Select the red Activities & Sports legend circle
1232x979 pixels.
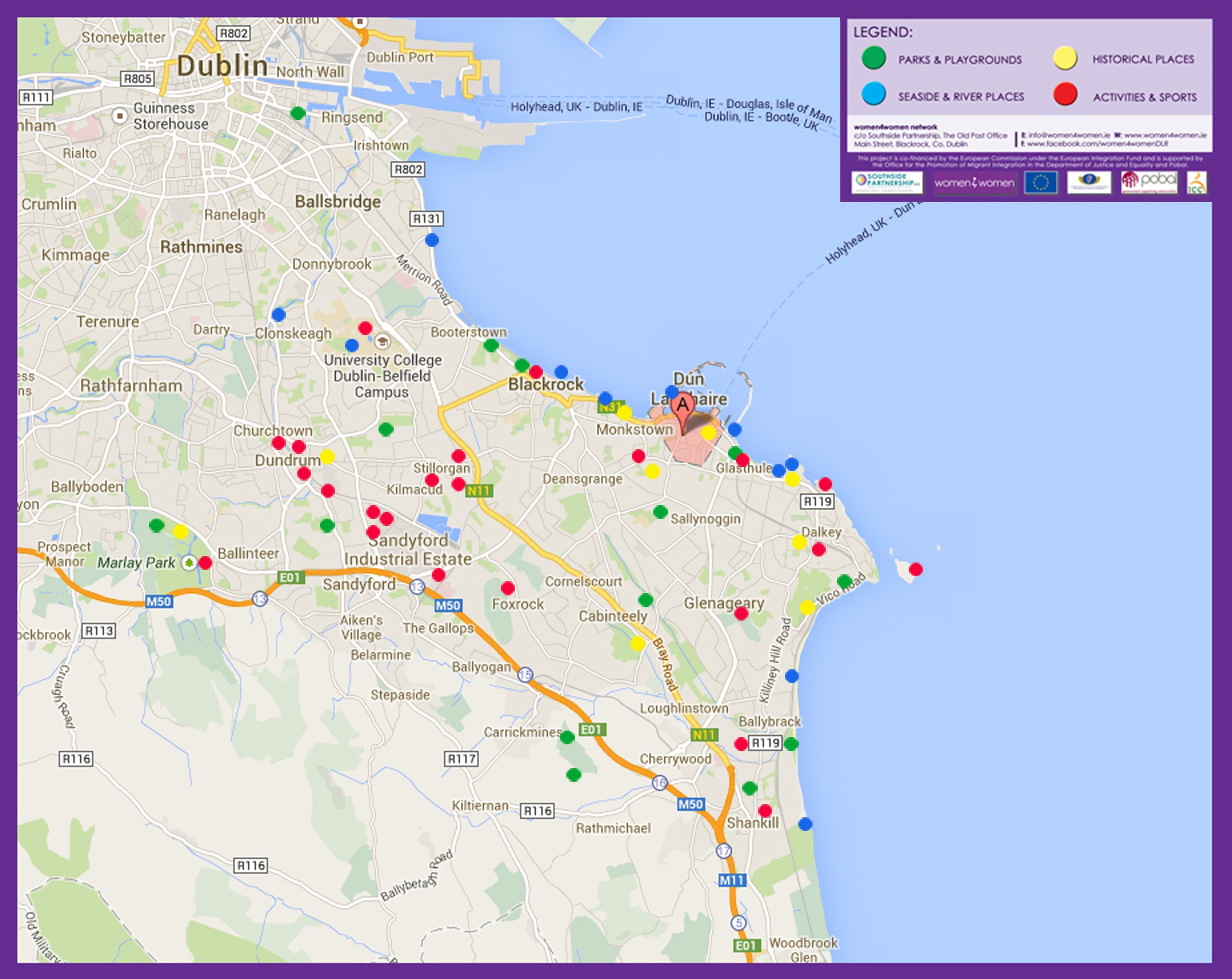(1065, 94)
